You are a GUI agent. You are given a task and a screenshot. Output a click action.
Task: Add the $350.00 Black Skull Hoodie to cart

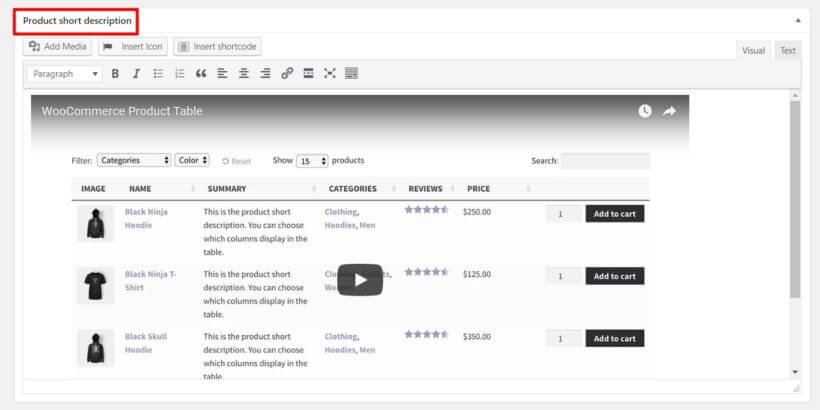614,338
